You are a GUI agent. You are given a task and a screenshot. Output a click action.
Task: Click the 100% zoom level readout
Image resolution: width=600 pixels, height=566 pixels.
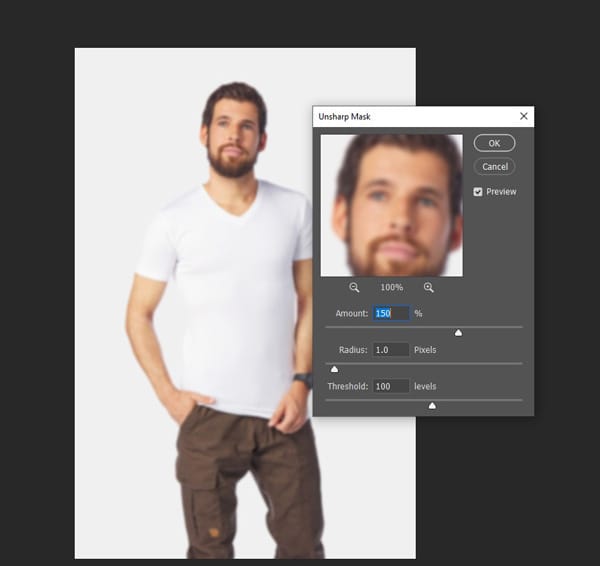391,287
